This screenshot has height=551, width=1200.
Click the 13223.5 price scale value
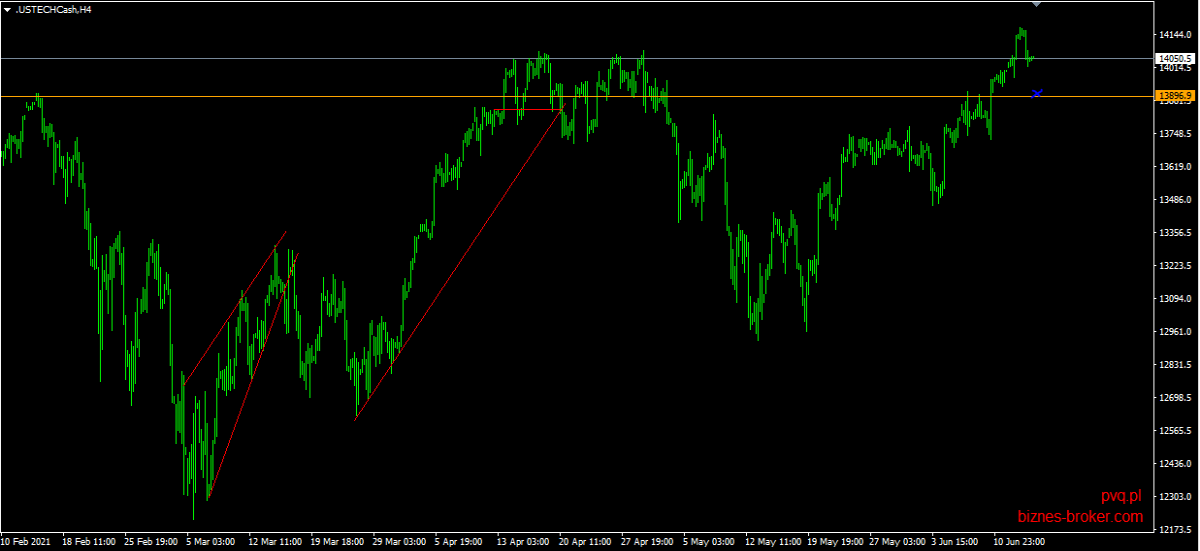1174,266
